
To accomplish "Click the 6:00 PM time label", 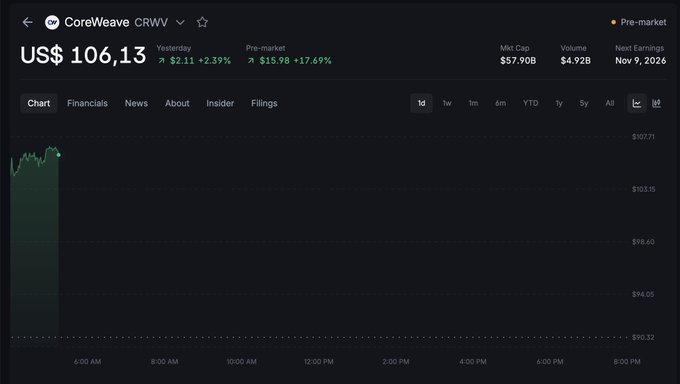I will 550,361.
